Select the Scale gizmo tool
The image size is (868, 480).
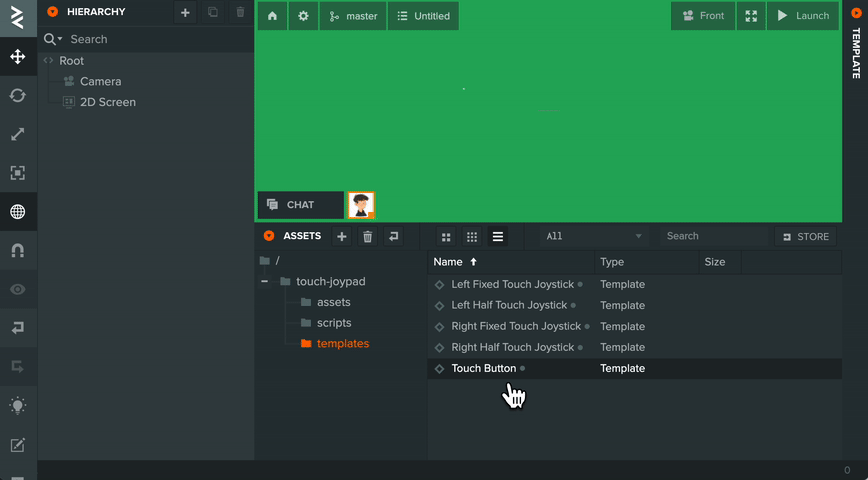(x=18, y=134)
